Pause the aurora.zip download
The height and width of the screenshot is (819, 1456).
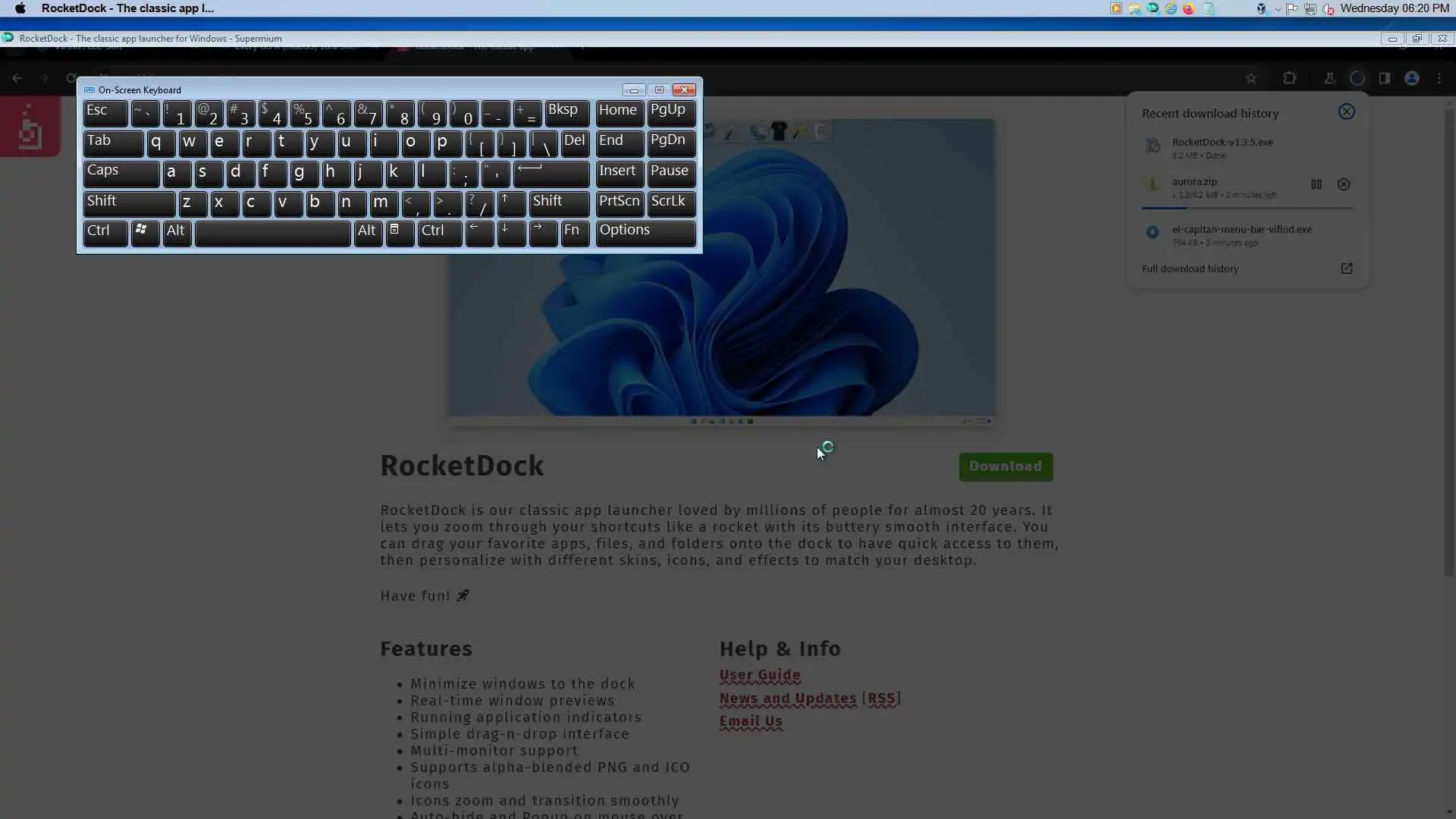1316,184
